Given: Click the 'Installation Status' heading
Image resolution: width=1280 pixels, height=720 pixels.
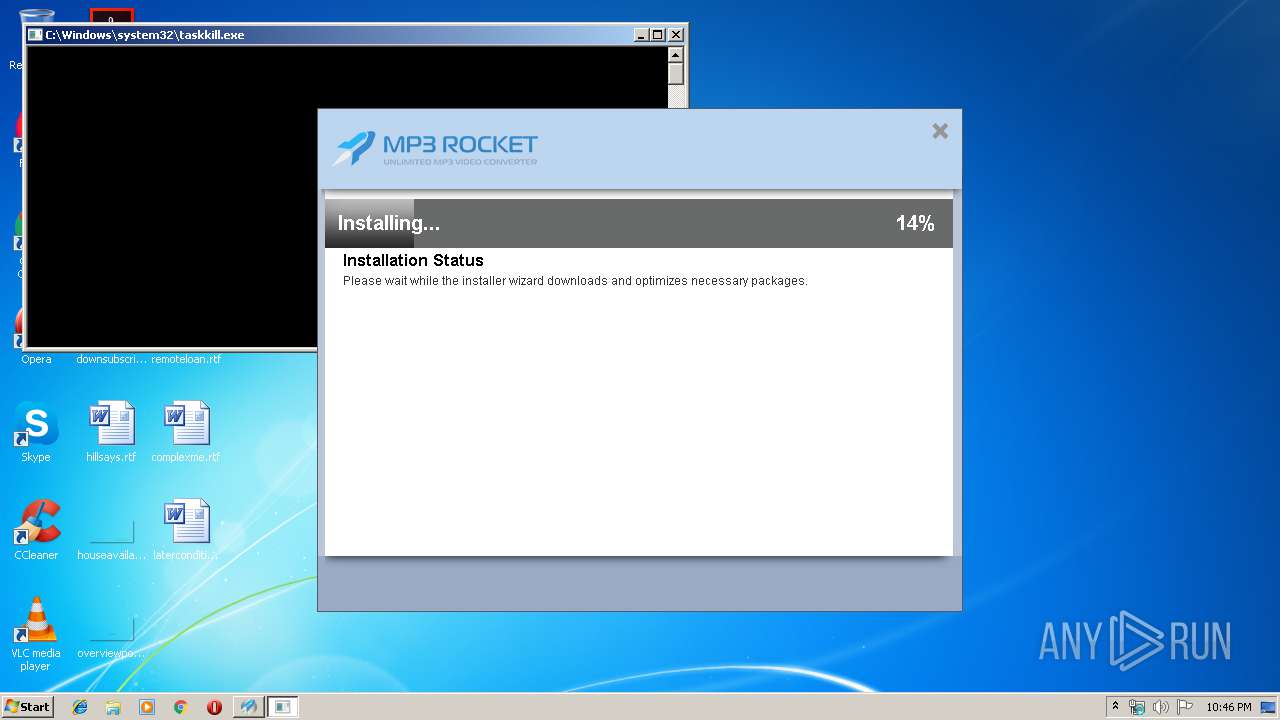Looking at the screenshot, I should (x=413, y=260).
